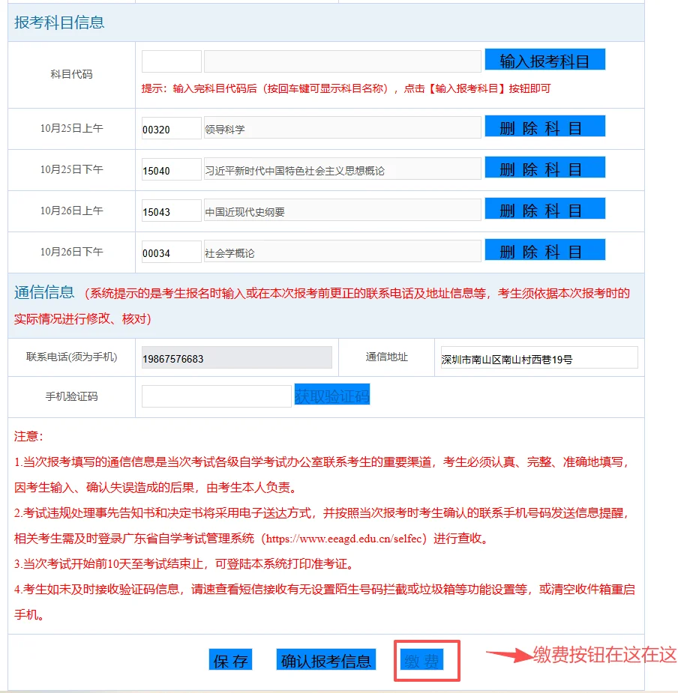678x693 pixels.
Task: Remove the 中国近现代史纲要 subject
Action: click(x=545, y=210)
